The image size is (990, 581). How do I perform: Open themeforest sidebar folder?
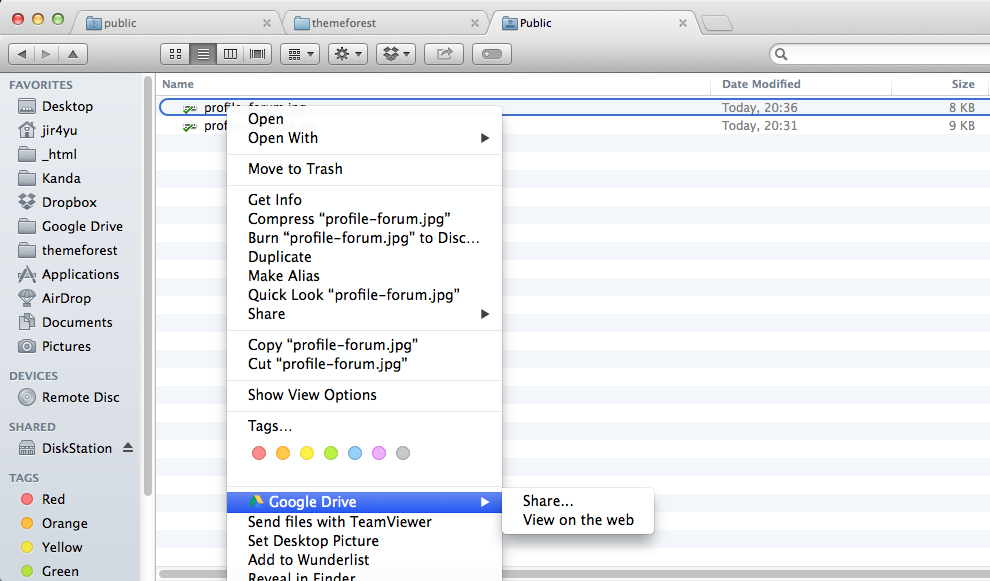click(x=80, y=250)
